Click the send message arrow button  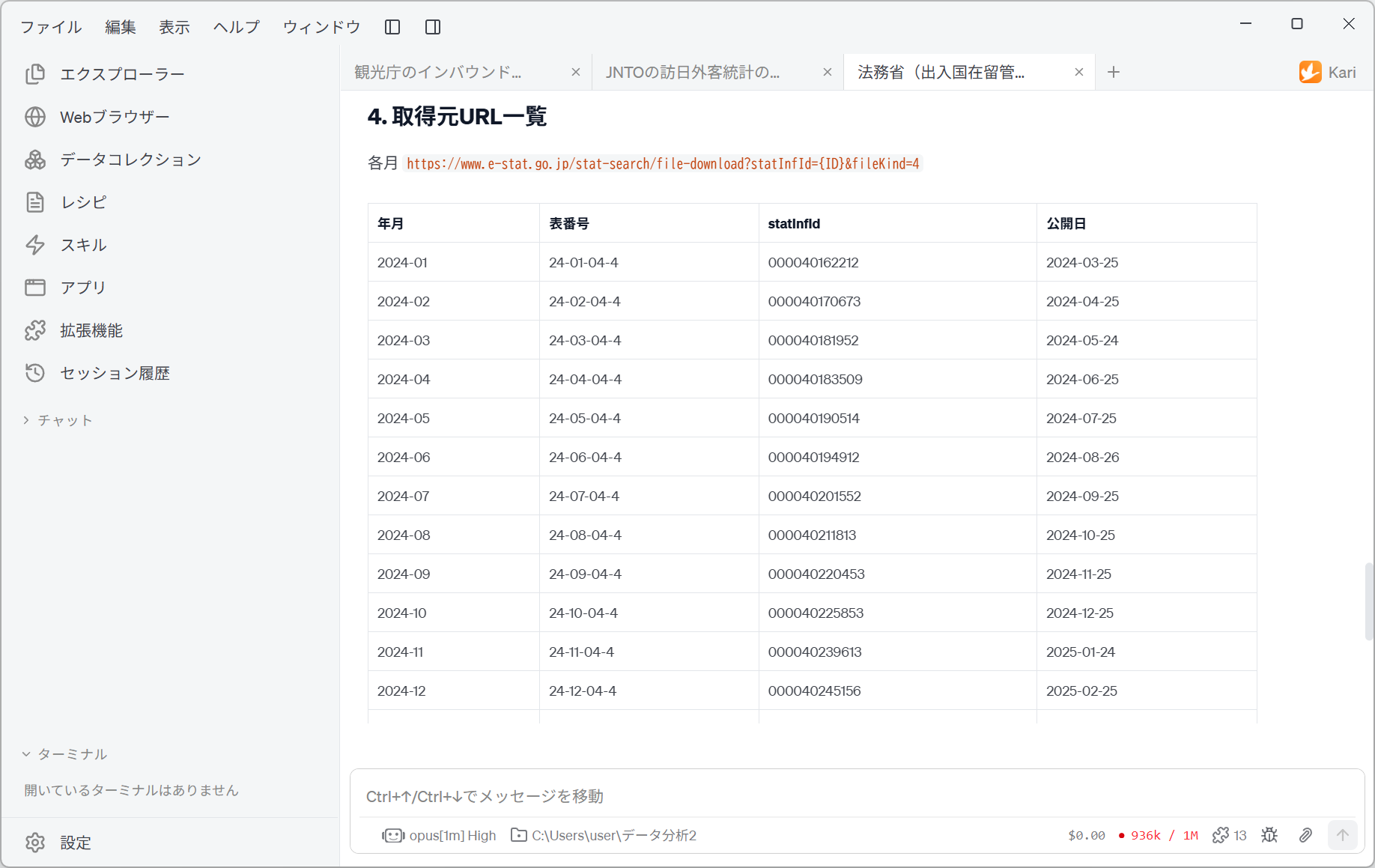[1343, 835]
